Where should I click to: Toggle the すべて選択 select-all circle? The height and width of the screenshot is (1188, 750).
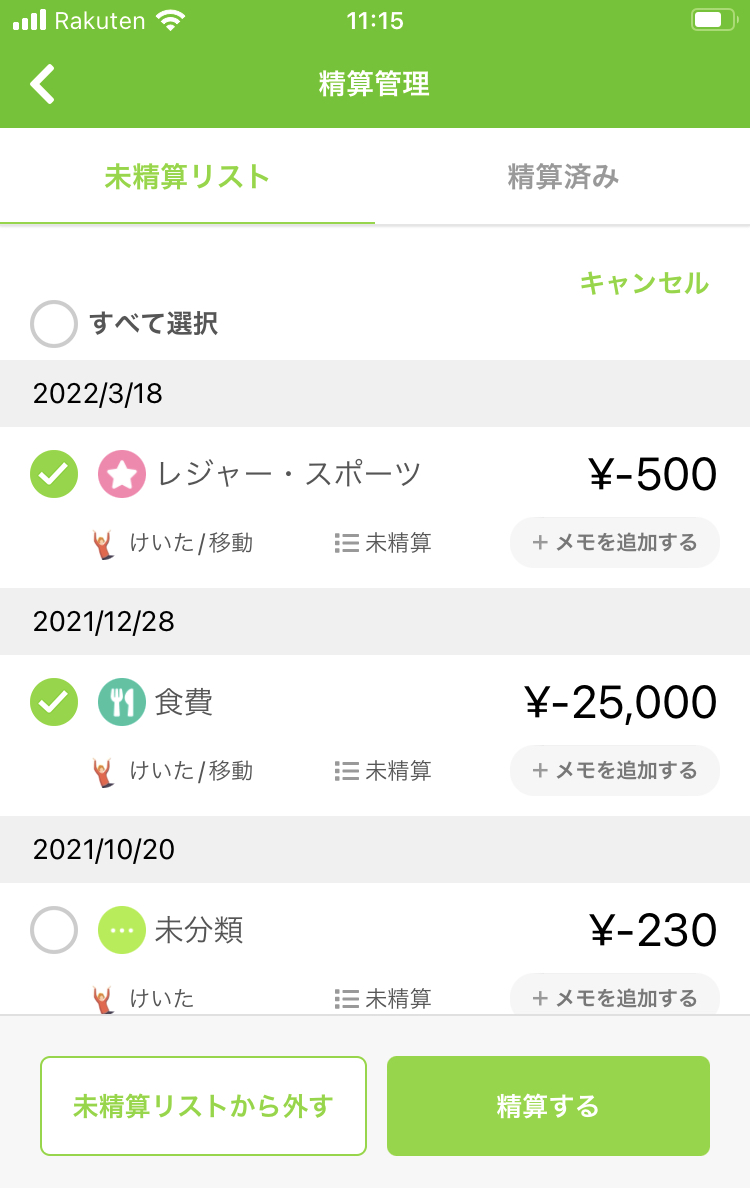[54, 324]
